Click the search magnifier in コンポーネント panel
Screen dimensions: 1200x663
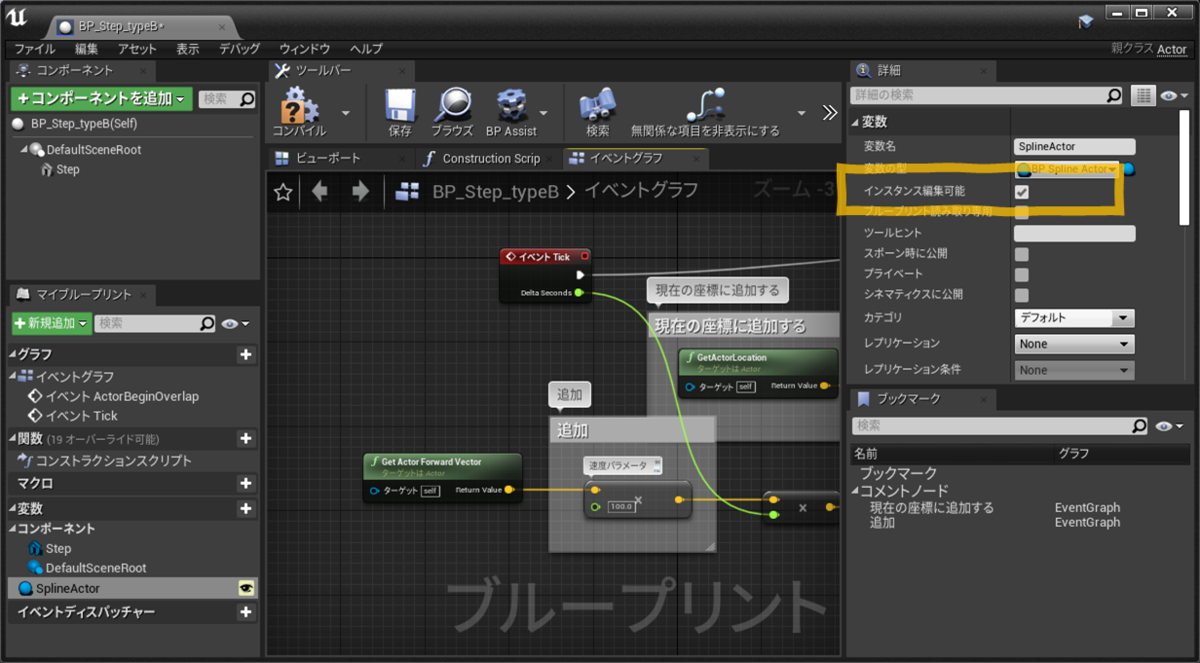[x=246, y=99]
